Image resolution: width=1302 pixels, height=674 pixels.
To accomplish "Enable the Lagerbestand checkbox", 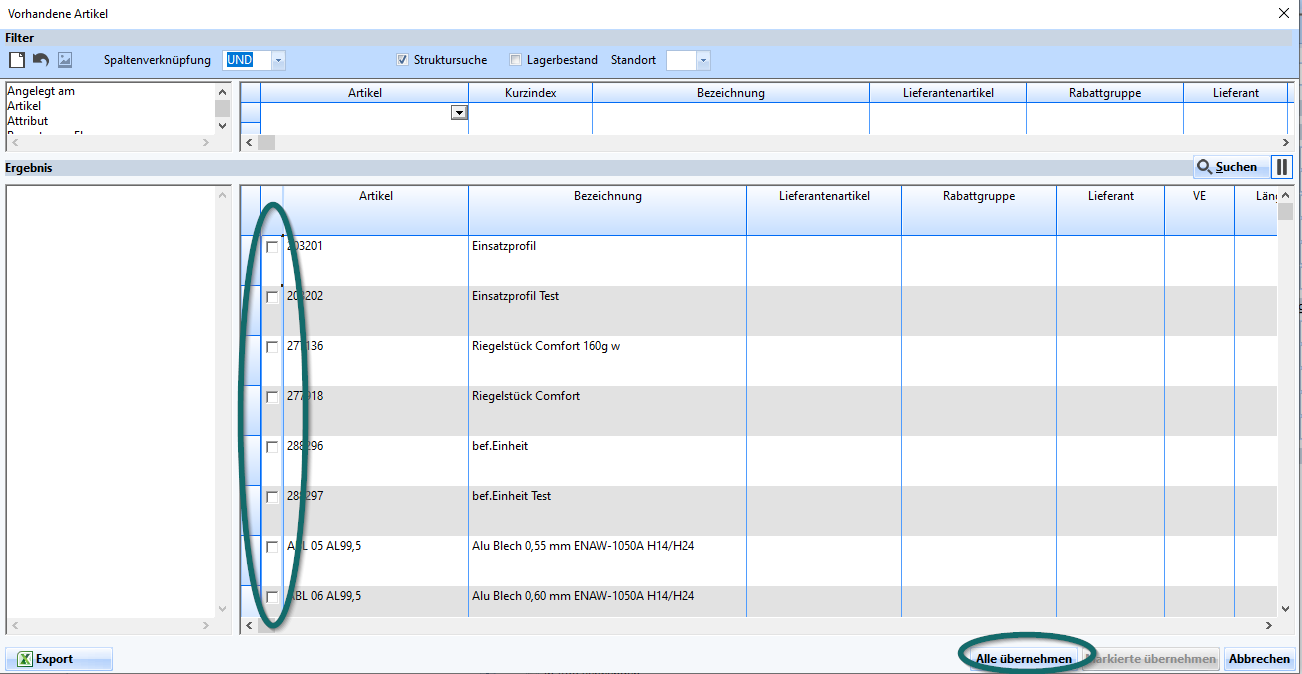I will (516, 60).
